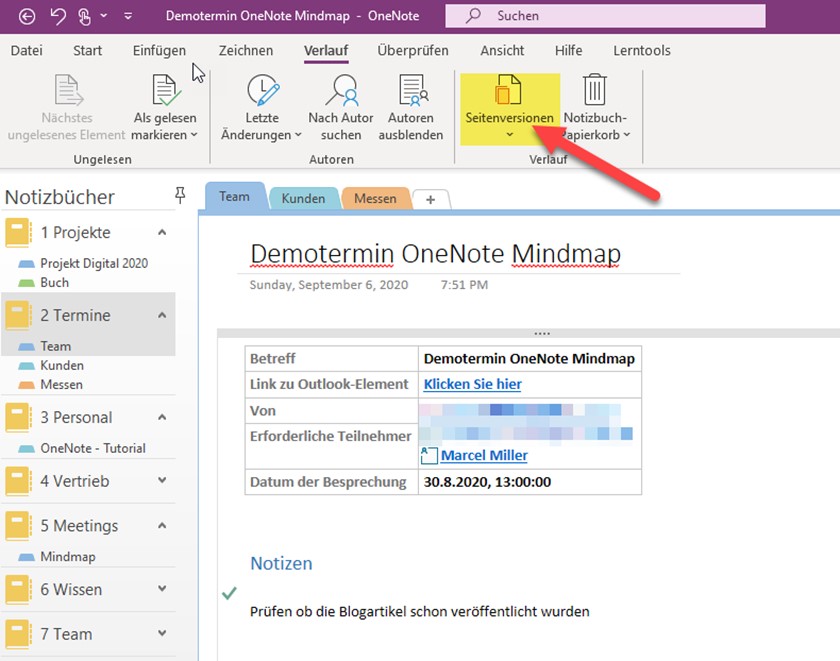
Task: Click the 5 Meetings notebook icon
Action: pos(18,526)
